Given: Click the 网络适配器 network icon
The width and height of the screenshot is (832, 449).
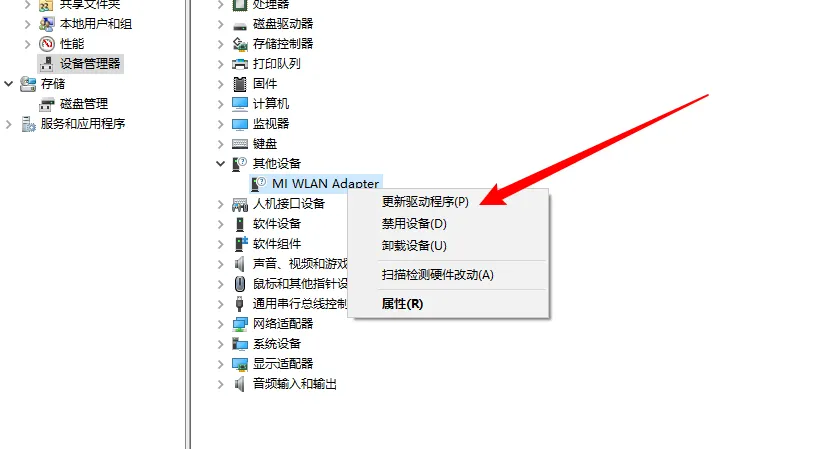Looking at the screenshot, I should pos(240,324).
